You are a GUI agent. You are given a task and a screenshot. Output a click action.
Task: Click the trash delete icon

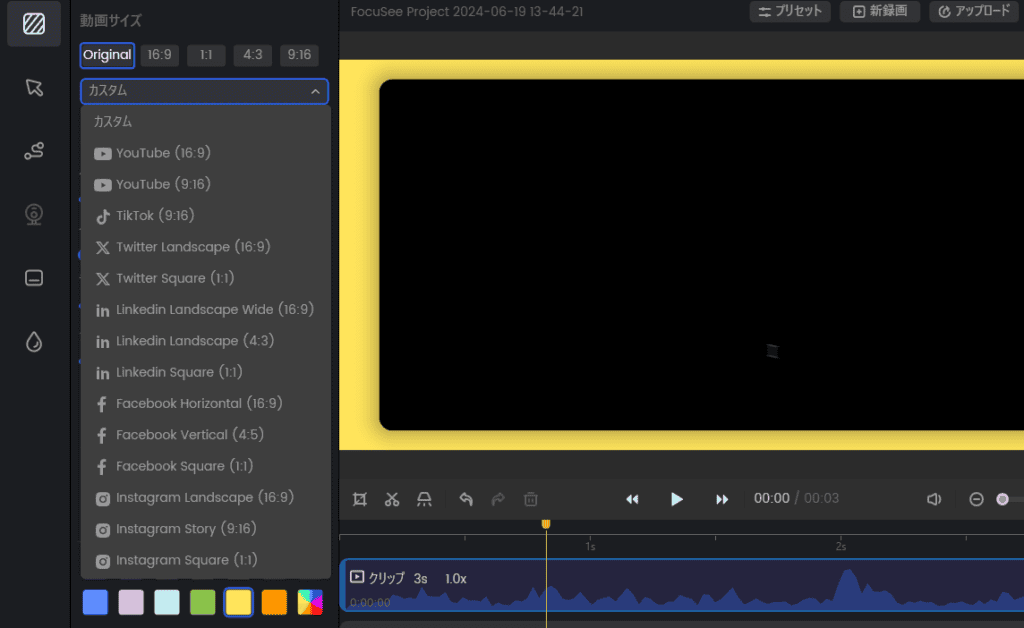coord(531,499)
